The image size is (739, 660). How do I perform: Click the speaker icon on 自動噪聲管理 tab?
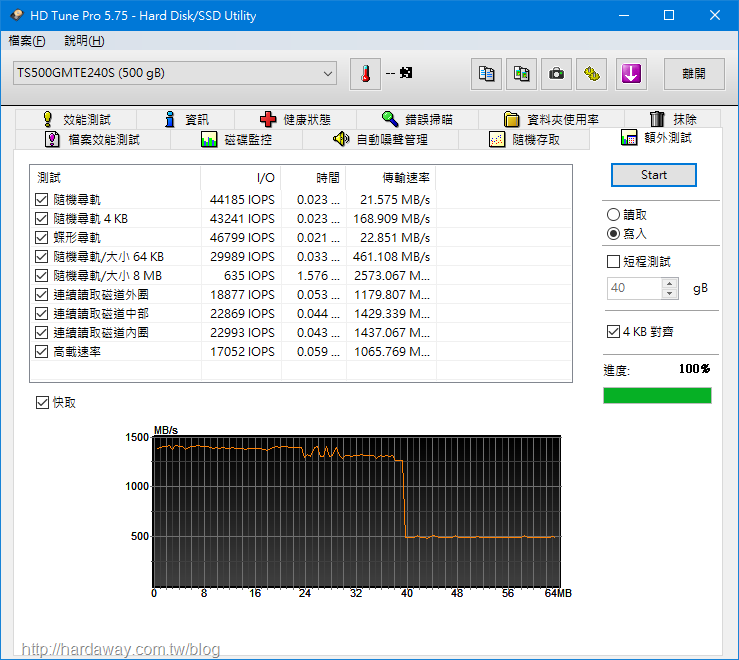[341, 139]
